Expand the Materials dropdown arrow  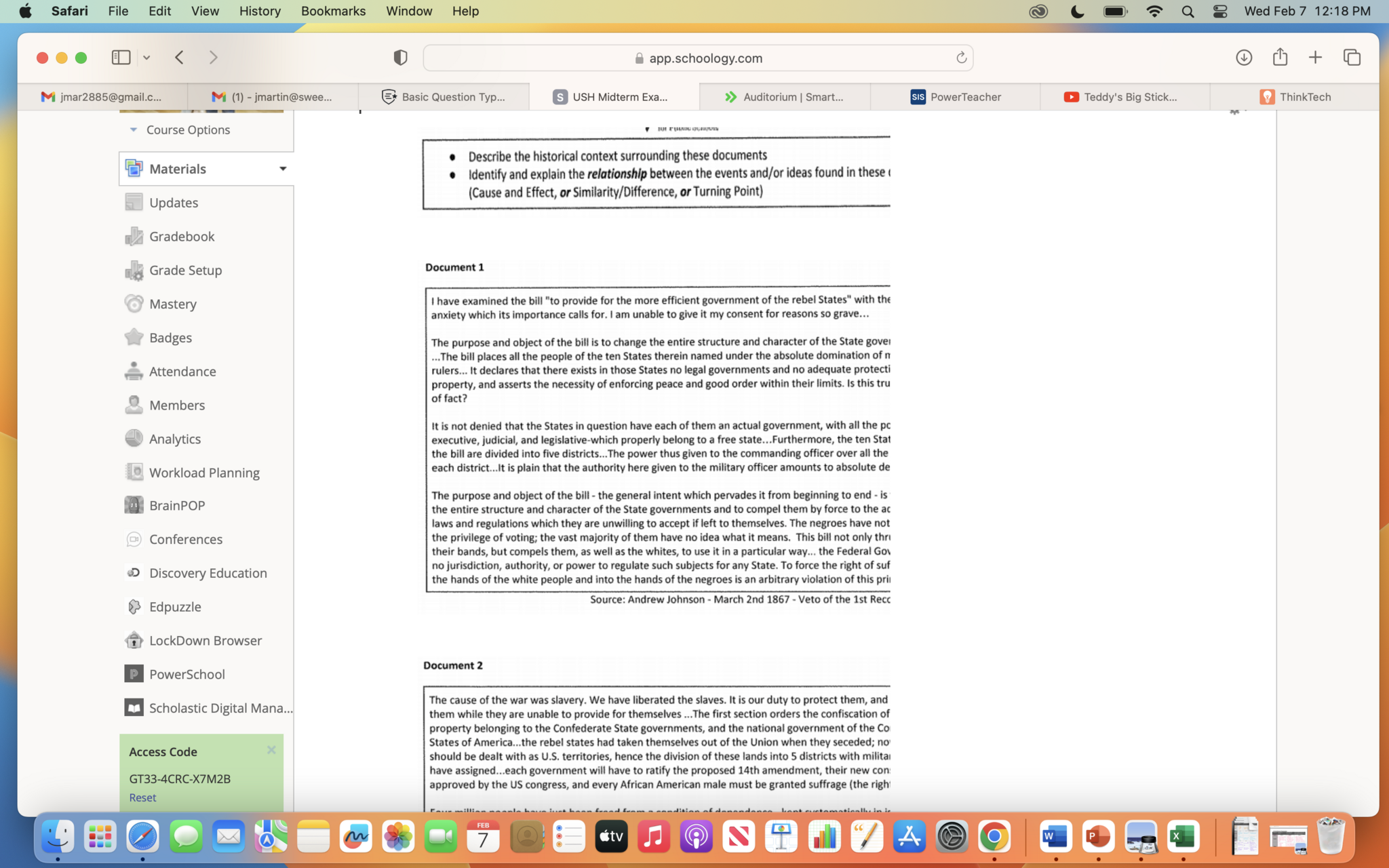[282, 169]
